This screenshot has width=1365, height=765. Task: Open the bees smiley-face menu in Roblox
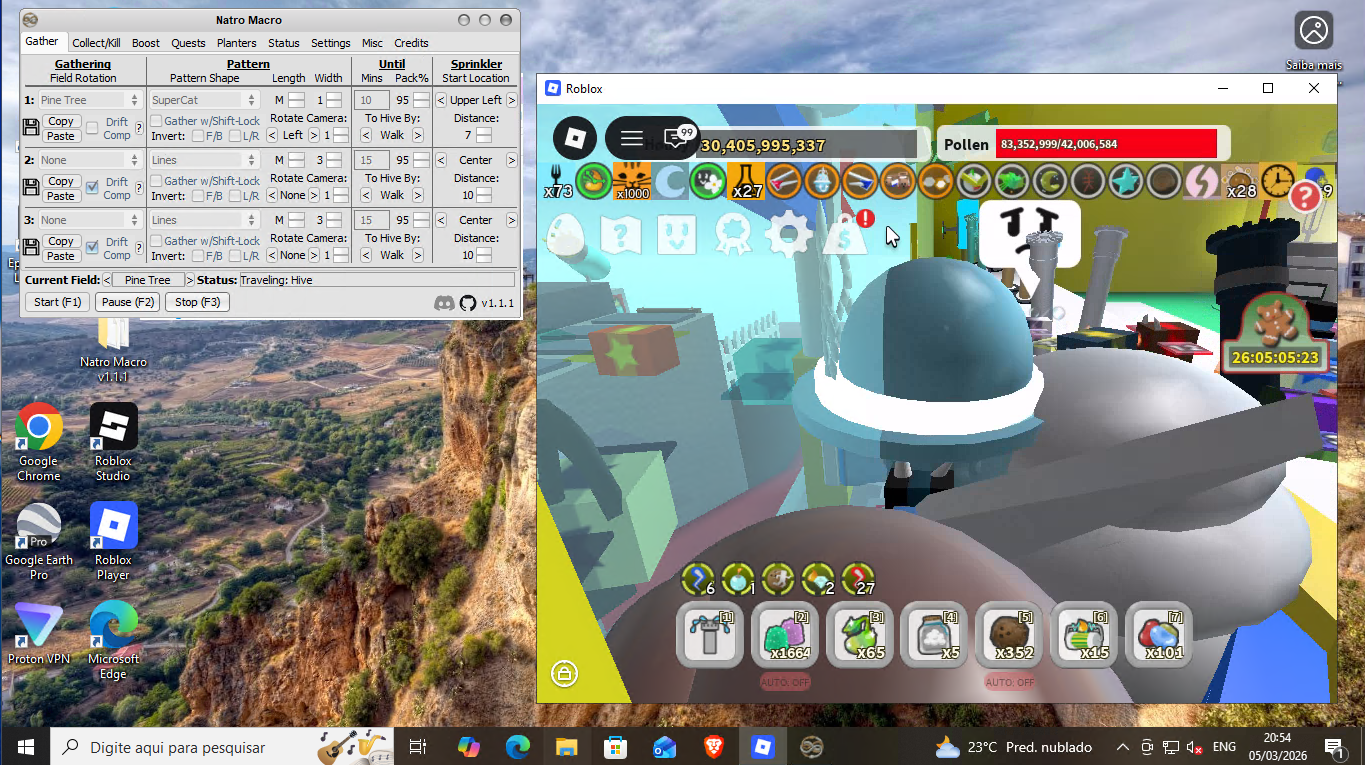(x=676, y=235)
